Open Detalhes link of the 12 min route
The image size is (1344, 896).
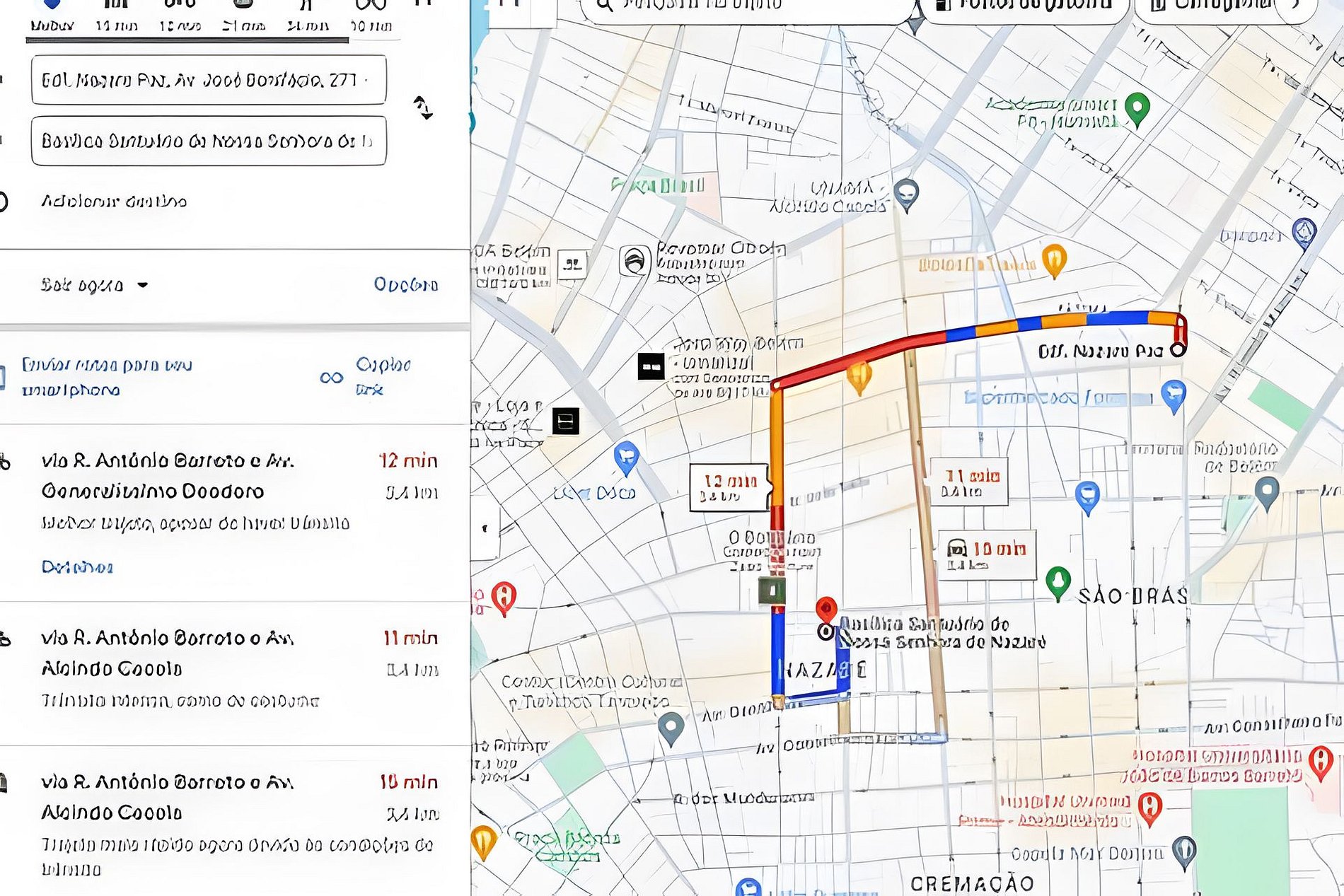pyautogui.click(x=77, y=567)
